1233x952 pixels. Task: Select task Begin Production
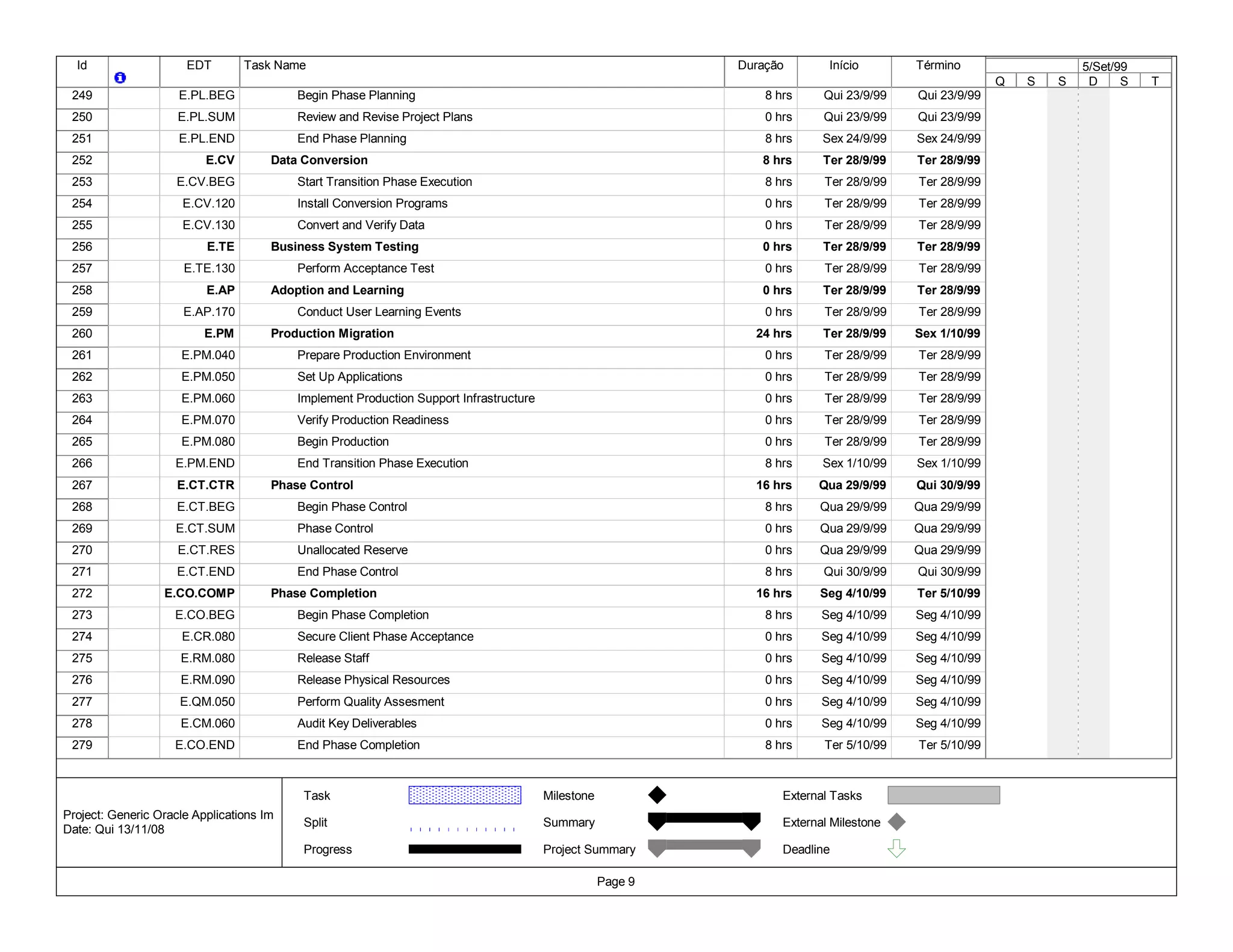(343, 442)
